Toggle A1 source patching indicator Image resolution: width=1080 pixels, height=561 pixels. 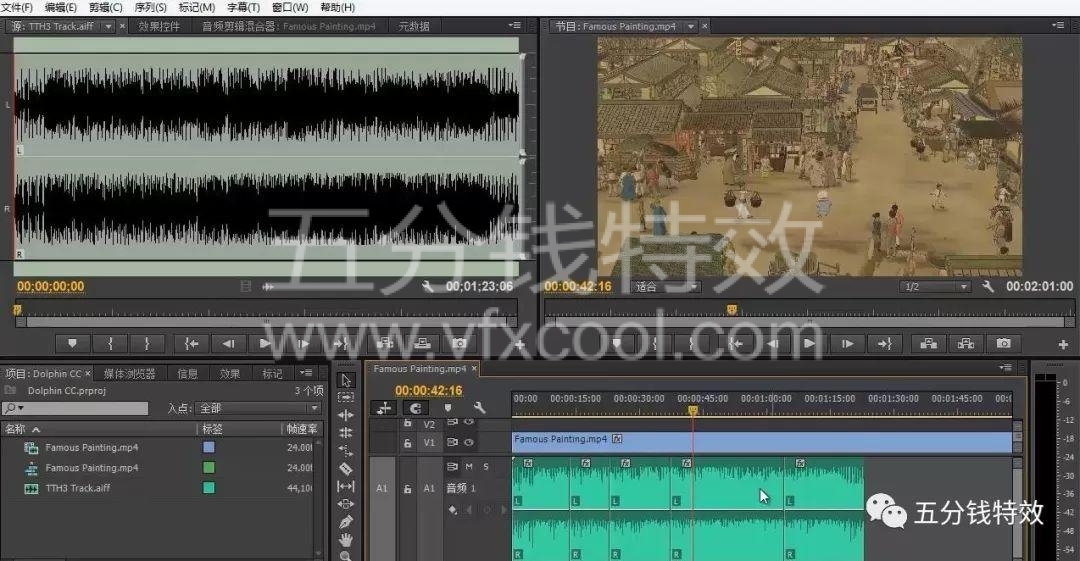tap(382, 488)
